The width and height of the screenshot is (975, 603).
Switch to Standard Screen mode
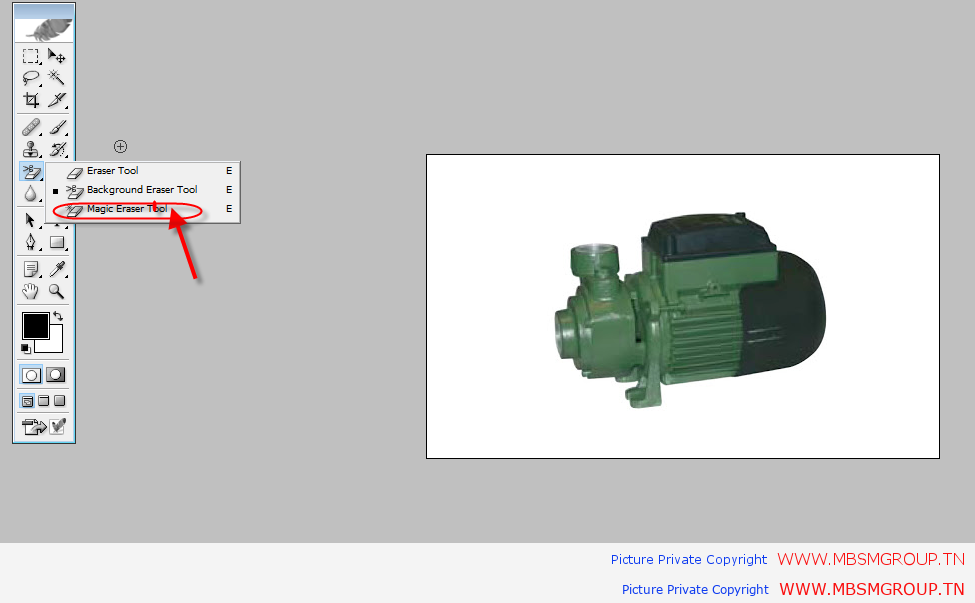[x=27, y=401]
